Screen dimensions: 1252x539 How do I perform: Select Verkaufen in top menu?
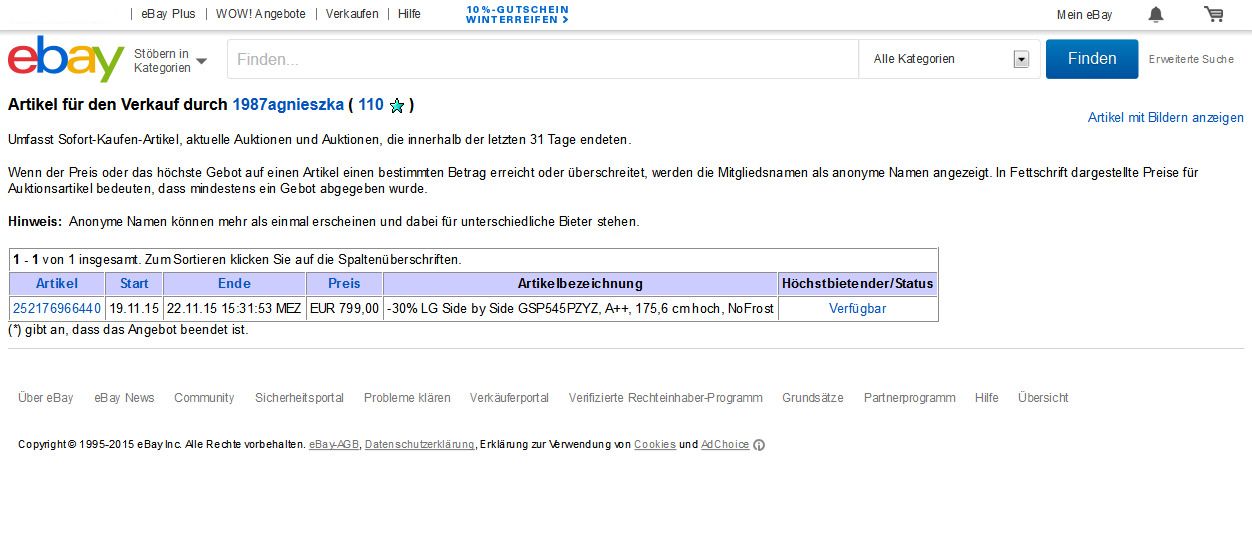click(352, 14)
